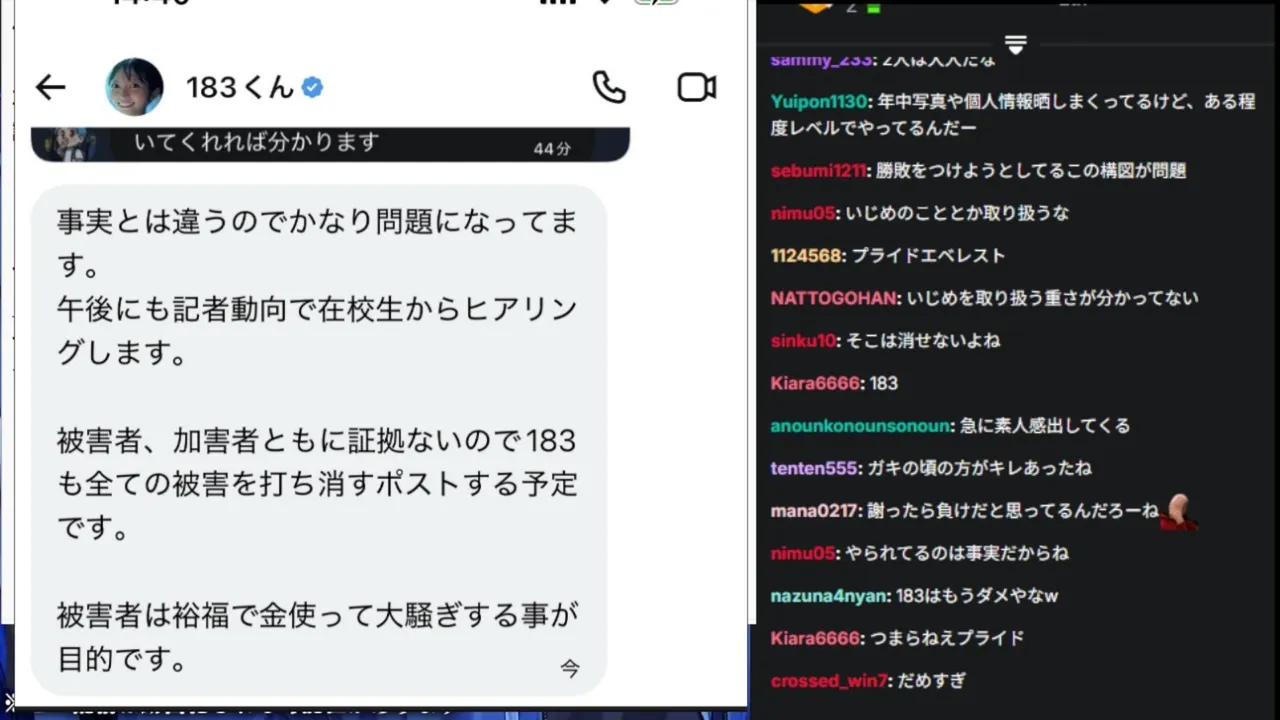This screenshot has height=720, width=1280.
Task: Open sinku10 username in chat
Action: tap(803, 341)
